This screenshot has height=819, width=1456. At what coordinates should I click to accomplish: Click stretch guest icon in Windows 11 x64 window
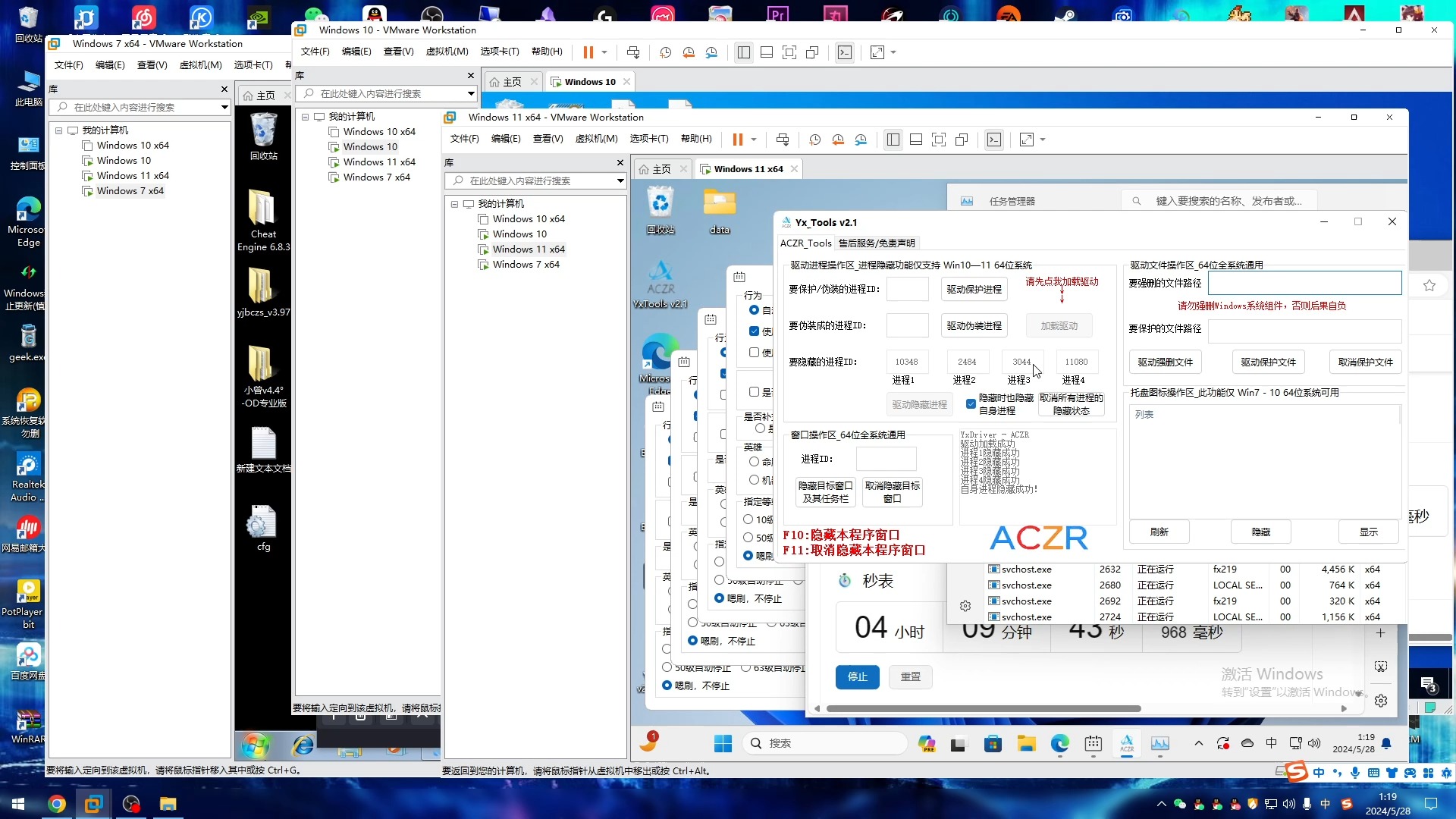tap(1027, 140)
